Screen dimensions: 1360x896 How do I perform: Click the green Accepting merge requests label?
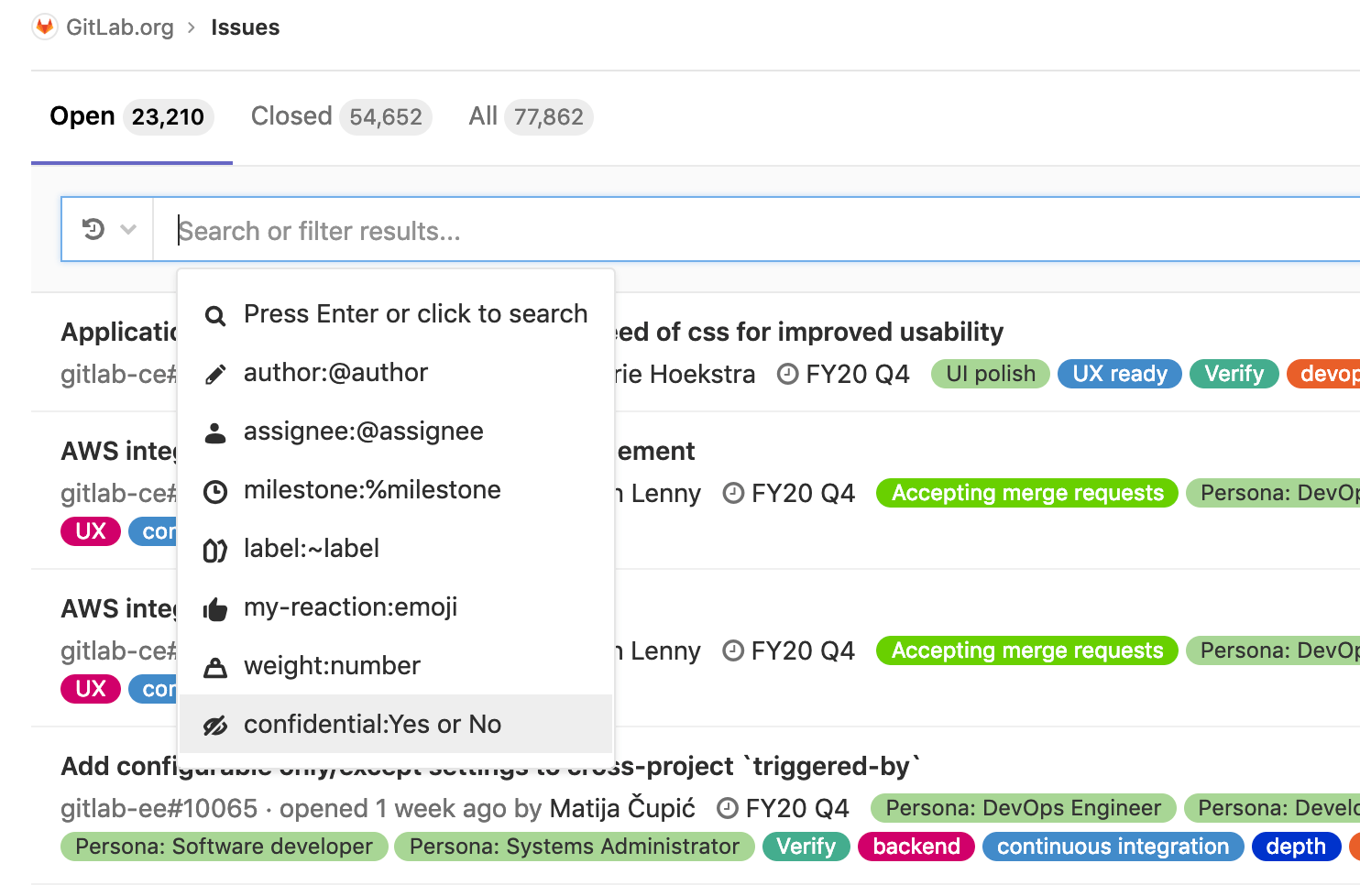click(1025, 493)
